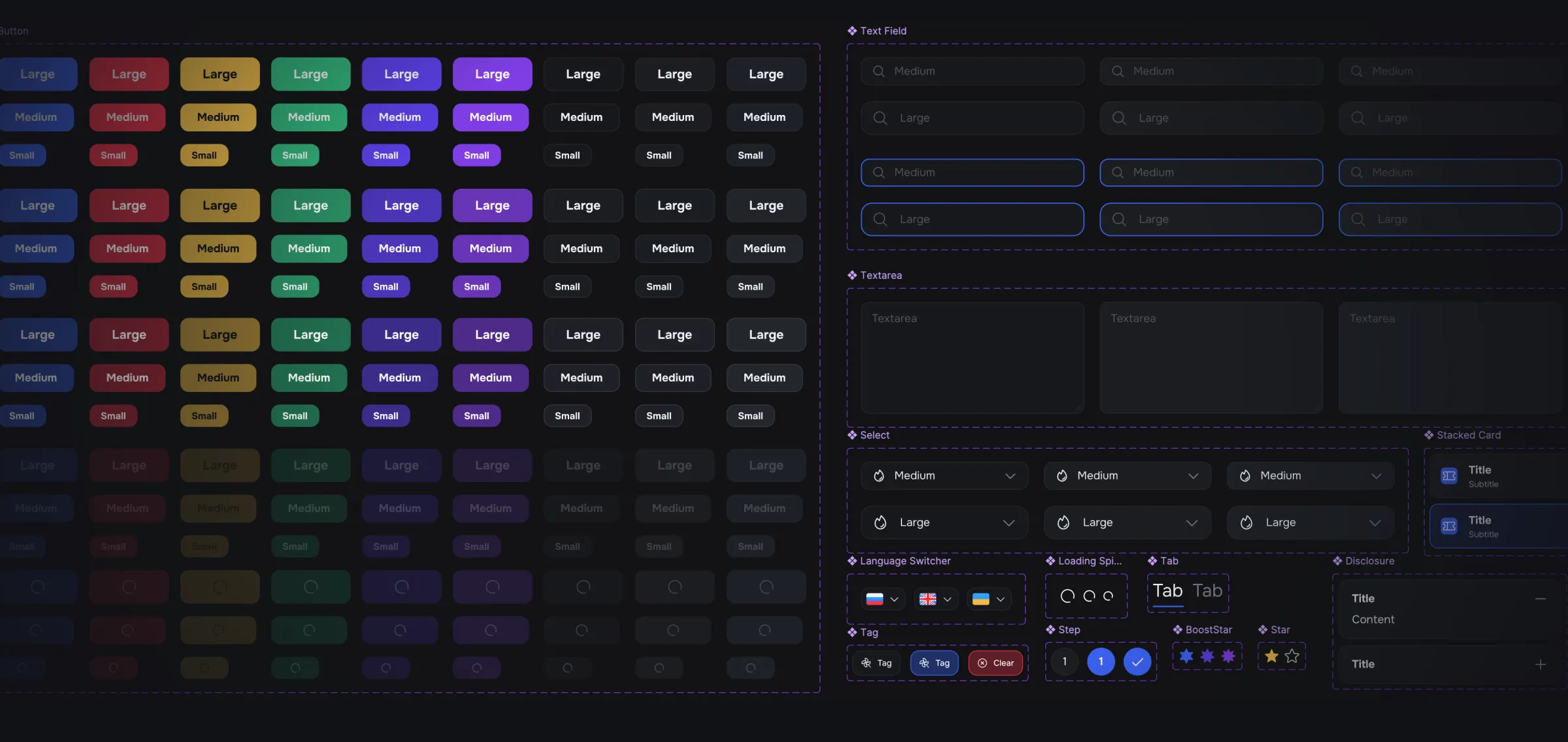Select the BoostStar component label
Viewport: 1568px width, 742px height.
pyautogui.click(x=1209, y=630)
